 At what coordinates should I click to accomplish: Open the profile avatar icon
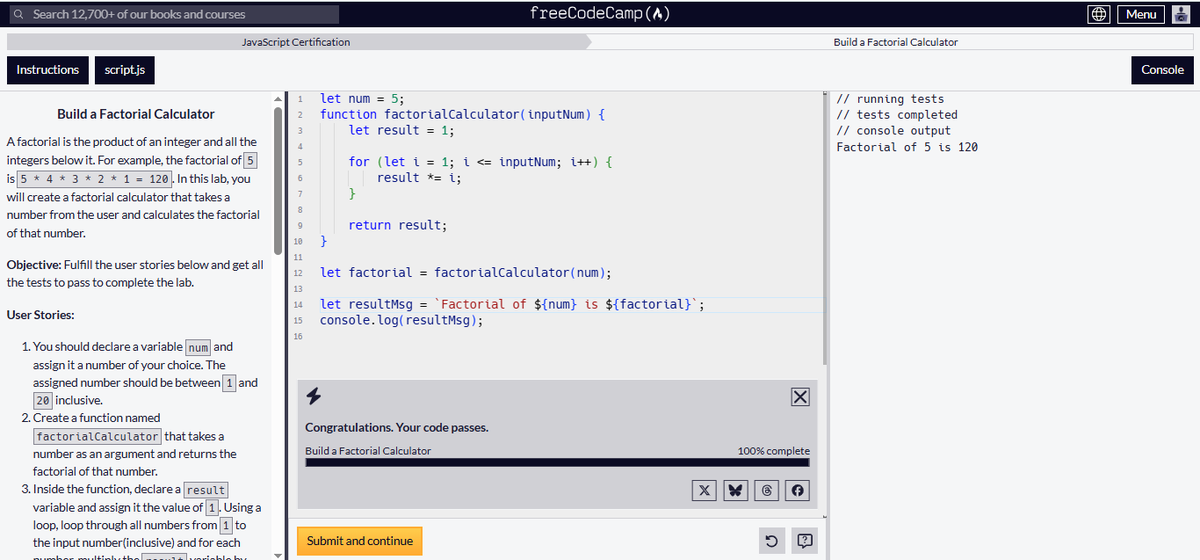tap(1180, 14)
